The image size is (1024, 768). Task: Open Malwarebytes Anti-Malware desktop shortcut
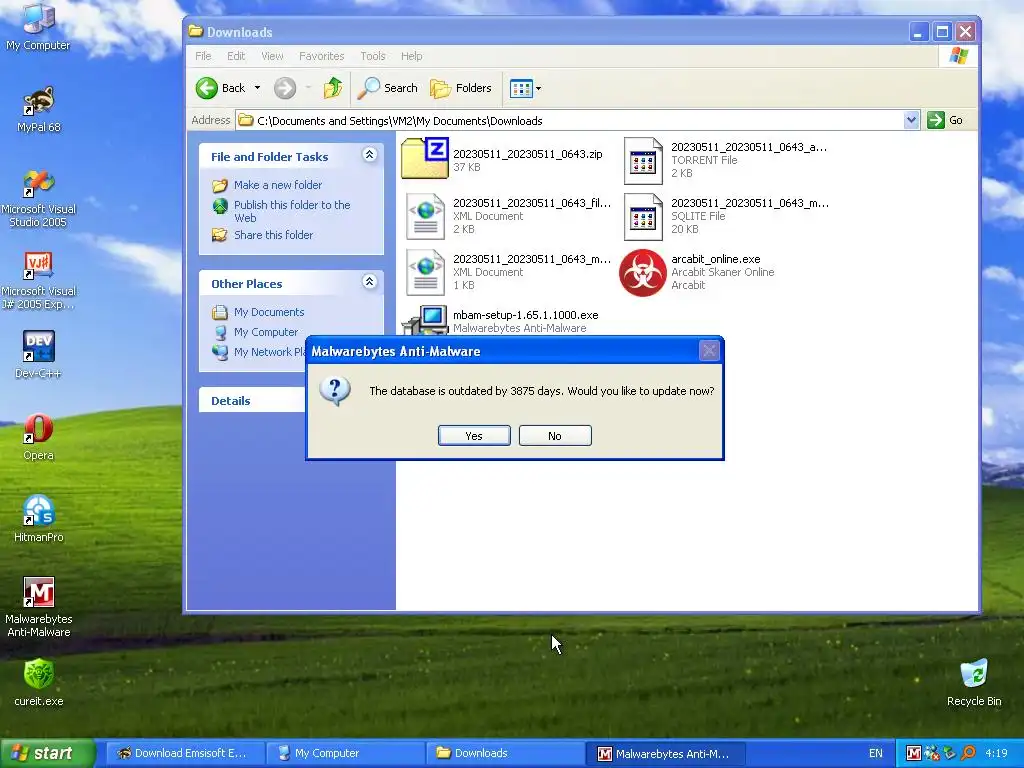tap(38, 607)
